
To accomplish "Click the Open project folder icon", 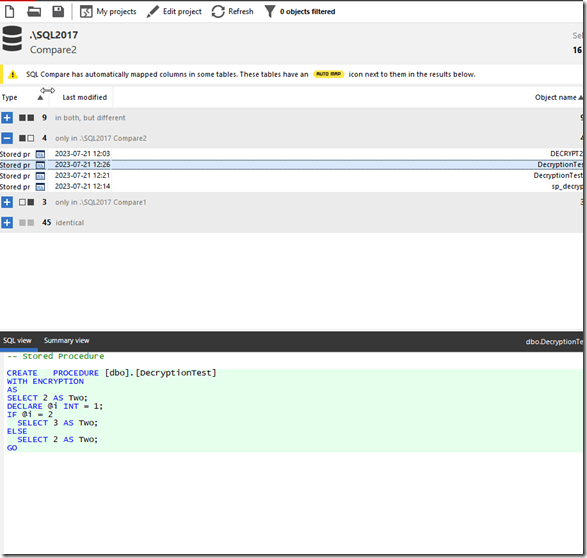I will [34, 12].
